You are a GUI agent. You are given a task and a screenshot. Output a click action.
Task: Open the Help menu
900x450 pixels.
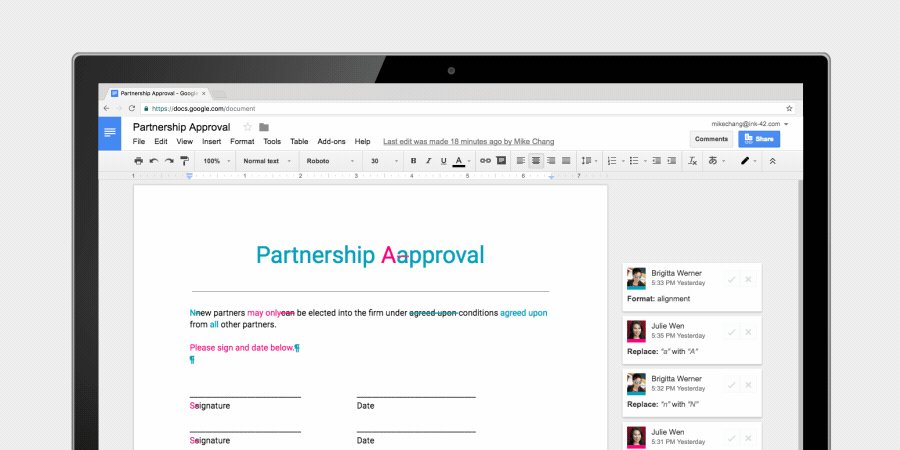tap(362, 141)
